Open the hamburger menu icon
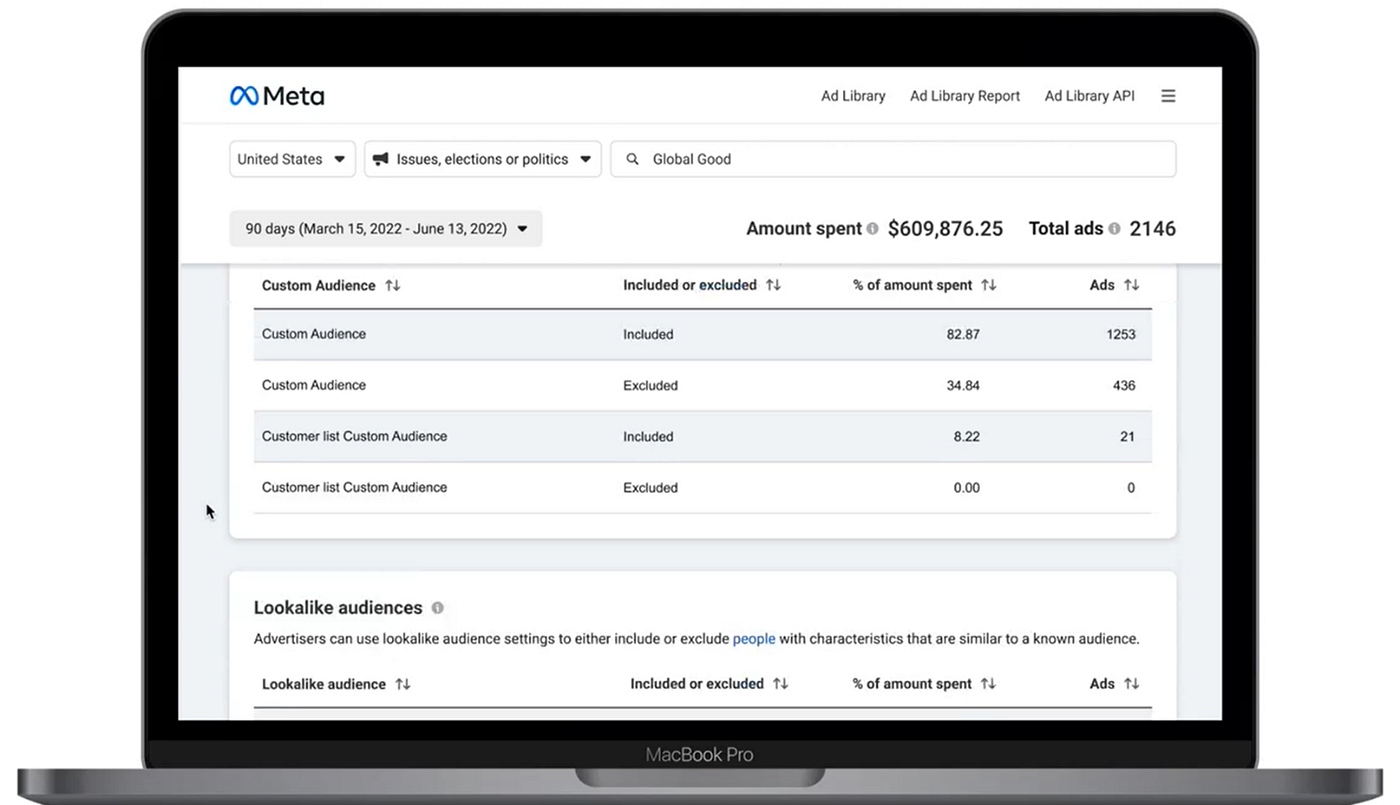This screenshot has height=805, width=1400. click(1168, 96)
